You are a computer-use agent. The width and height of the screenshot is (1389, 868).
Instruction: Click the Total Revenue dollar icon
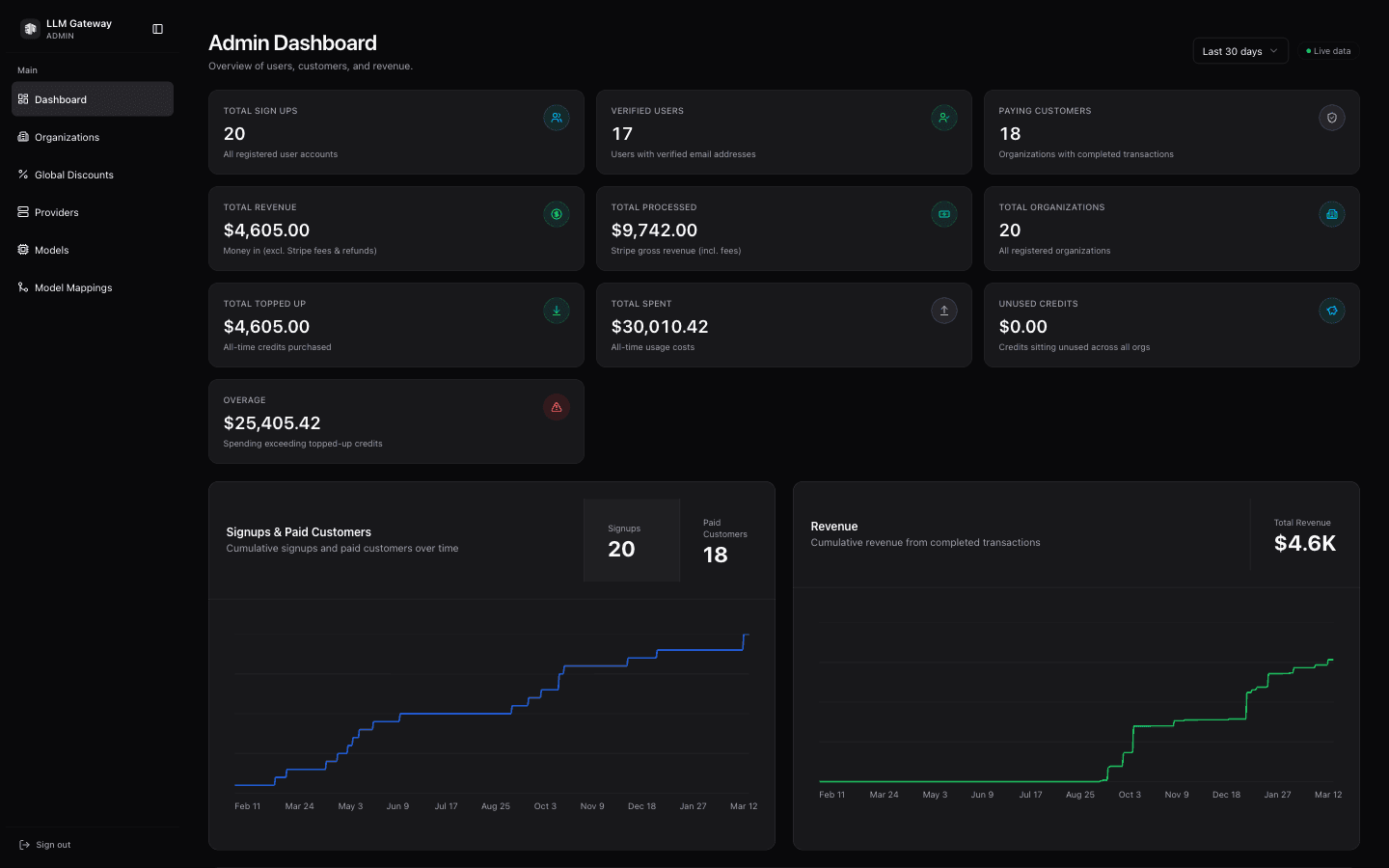557,214
